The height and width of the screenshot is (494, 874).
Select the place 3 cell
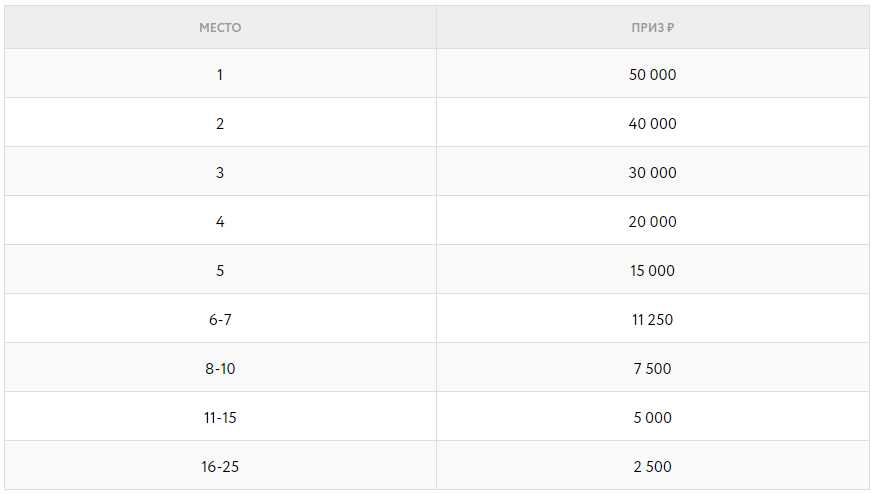click(220, 173)
